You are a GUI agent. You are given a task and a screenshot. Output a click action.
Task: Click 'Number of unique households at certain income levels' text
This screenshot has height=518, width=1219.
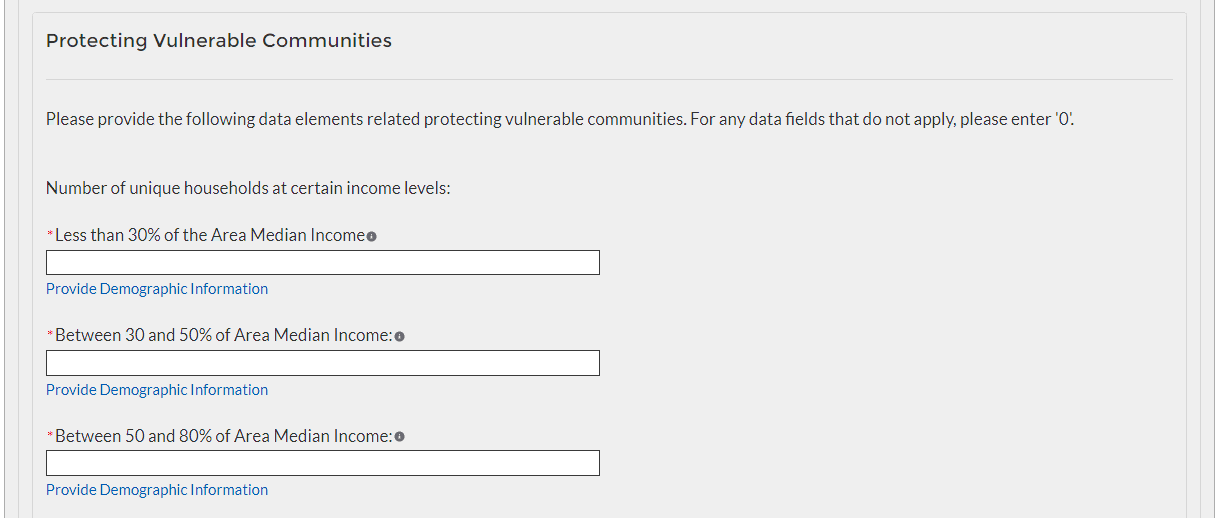click(248, 188)
